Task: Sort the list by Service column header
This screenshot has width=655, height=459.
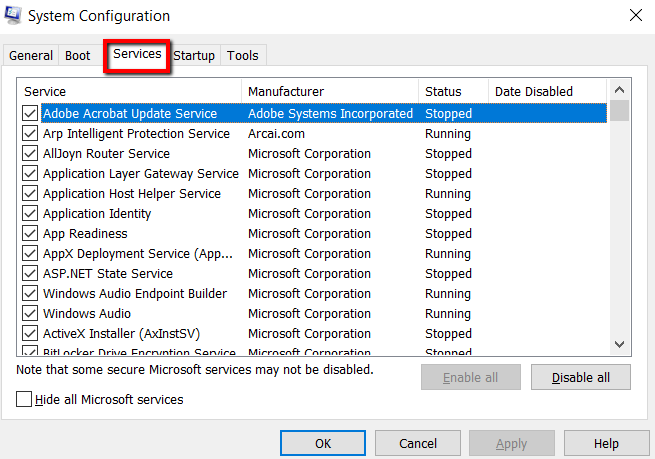Action: pos(130,92)
